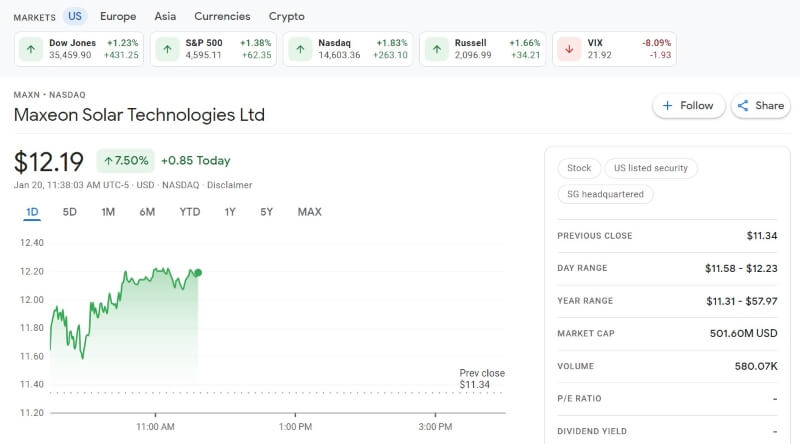This screenshot has height=444, width=800.
Task: Select the 6M chart range
Action: pos(147,212)
